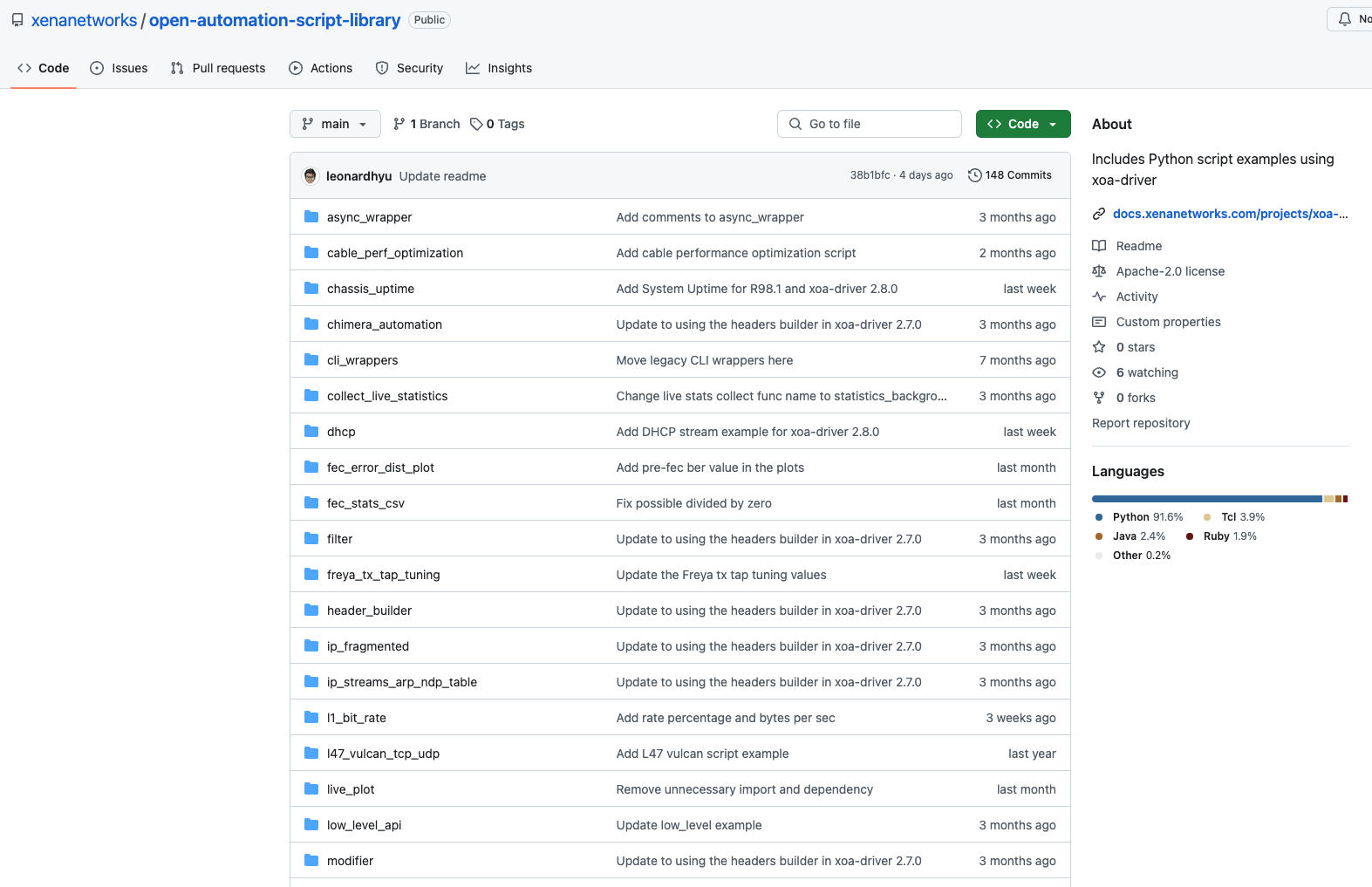Click the Custom properties note icon
Screen dimensions: 1372x887
[1099, 322]
